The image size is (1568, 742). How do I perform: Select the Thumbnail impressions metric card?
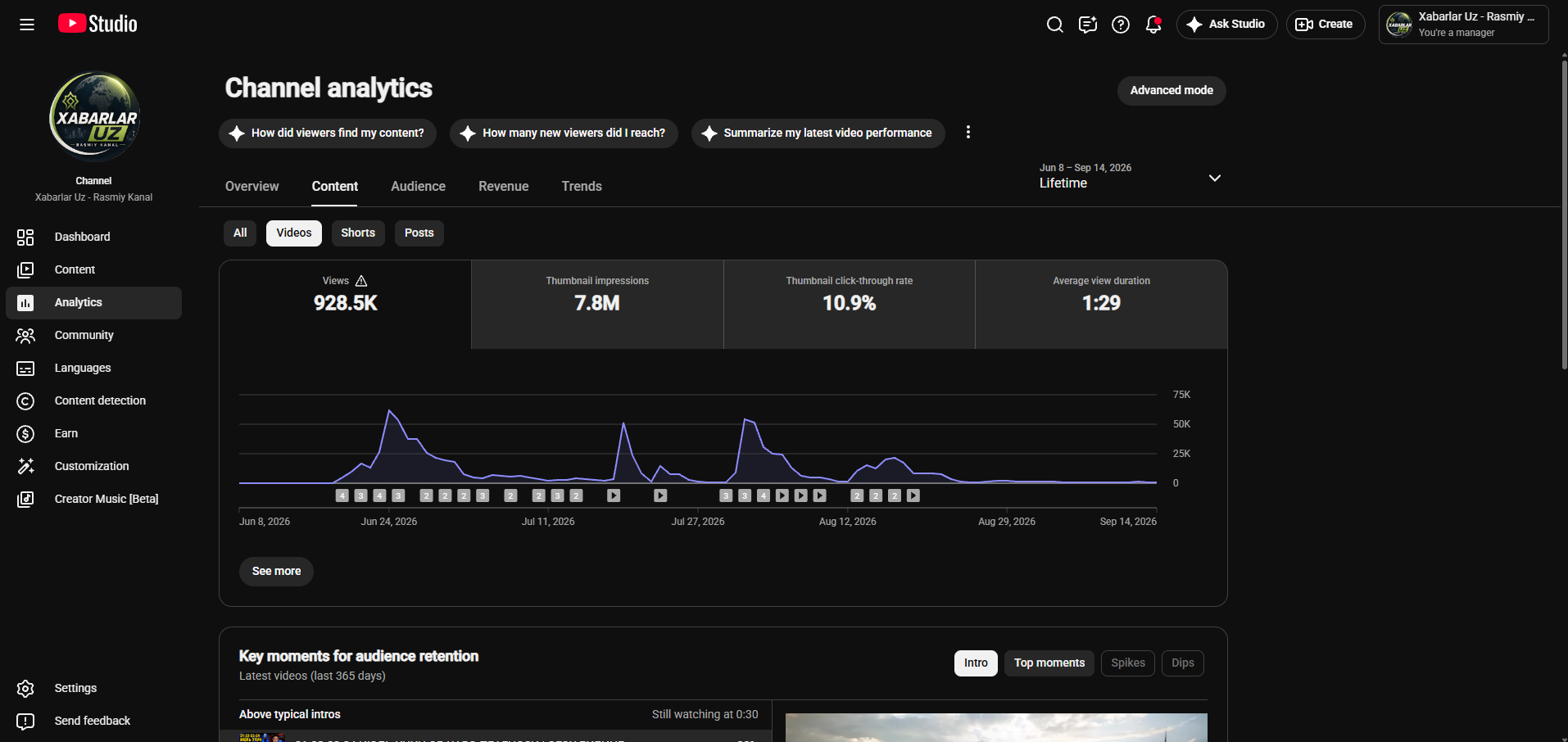pos(597,305)
